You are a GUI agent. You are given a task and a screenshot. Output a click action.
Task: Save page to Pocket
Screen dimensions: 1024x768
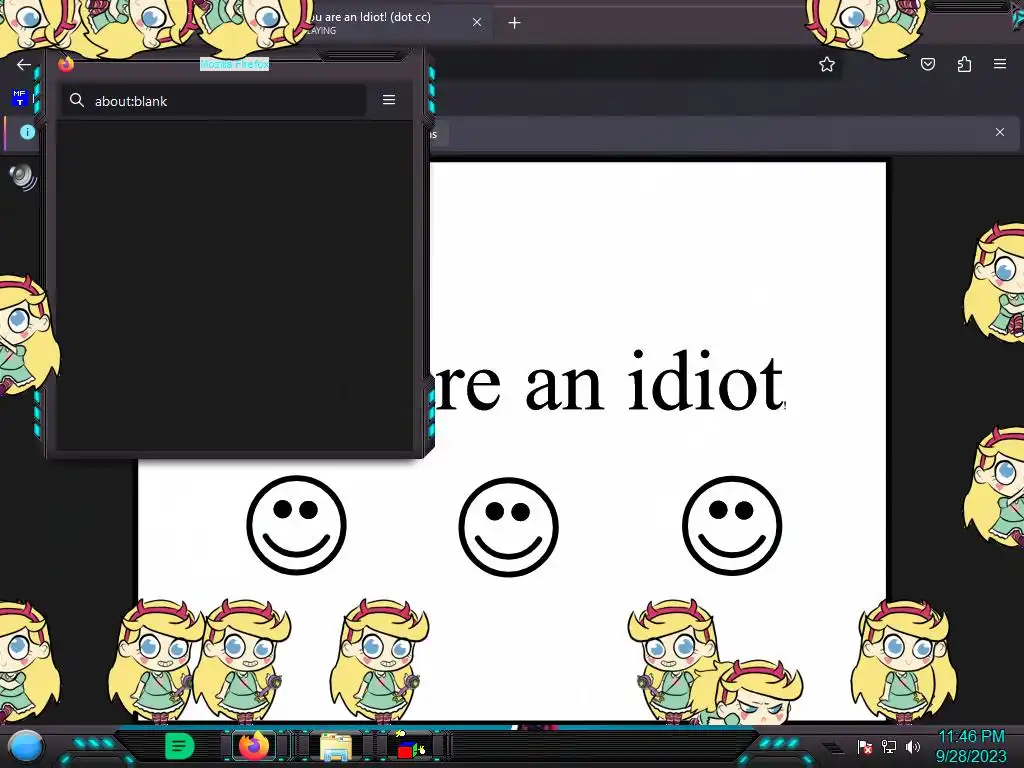tap(928, 64)
